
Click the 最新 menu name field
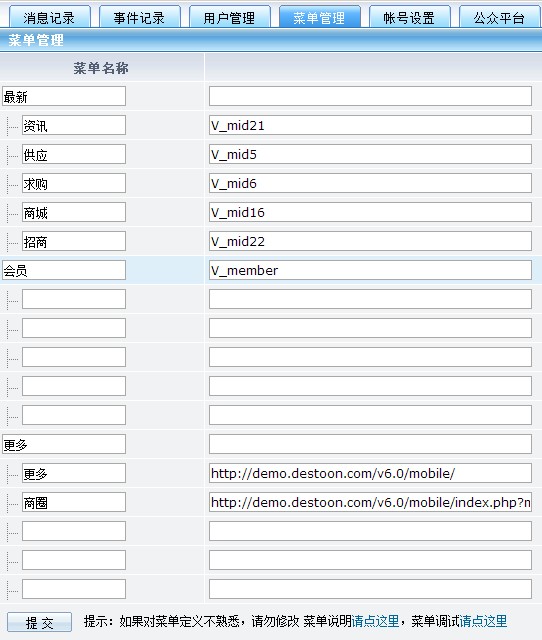click(64, 96)
